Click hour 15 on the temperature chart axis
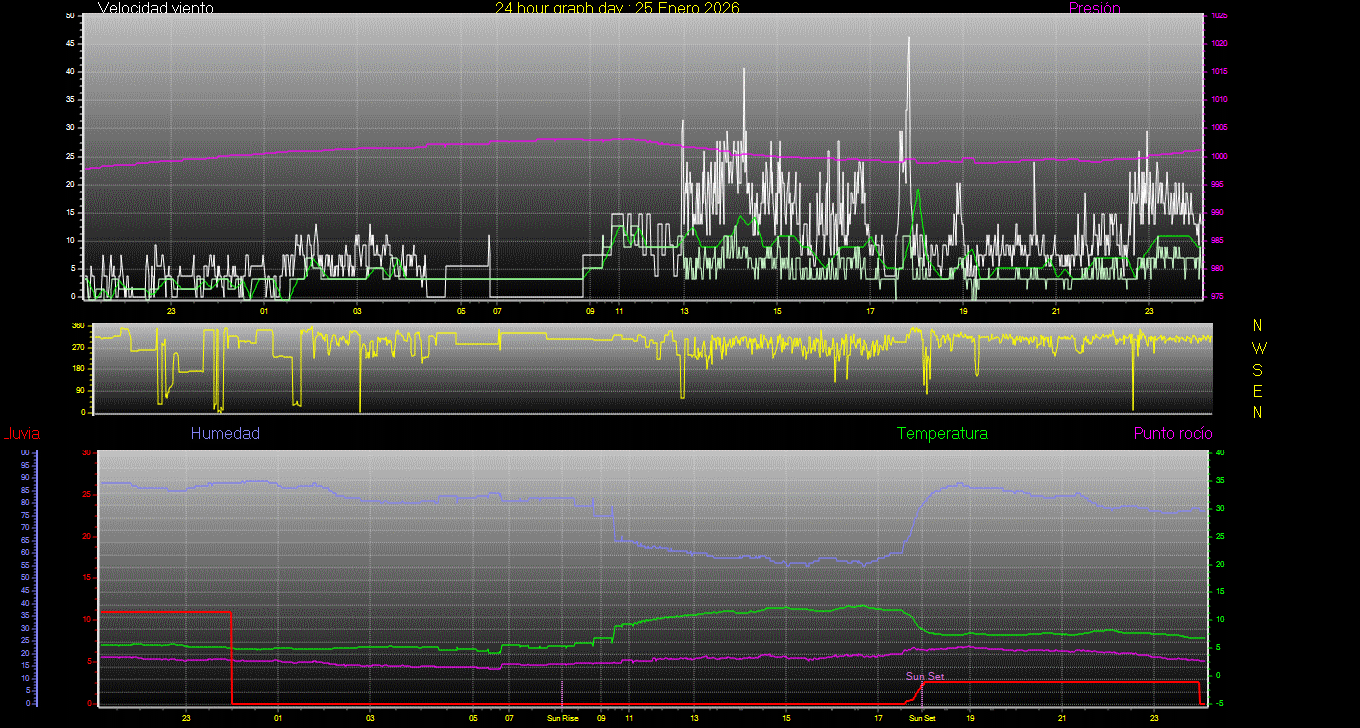1360x728 pixels. [x=786, y=718]
